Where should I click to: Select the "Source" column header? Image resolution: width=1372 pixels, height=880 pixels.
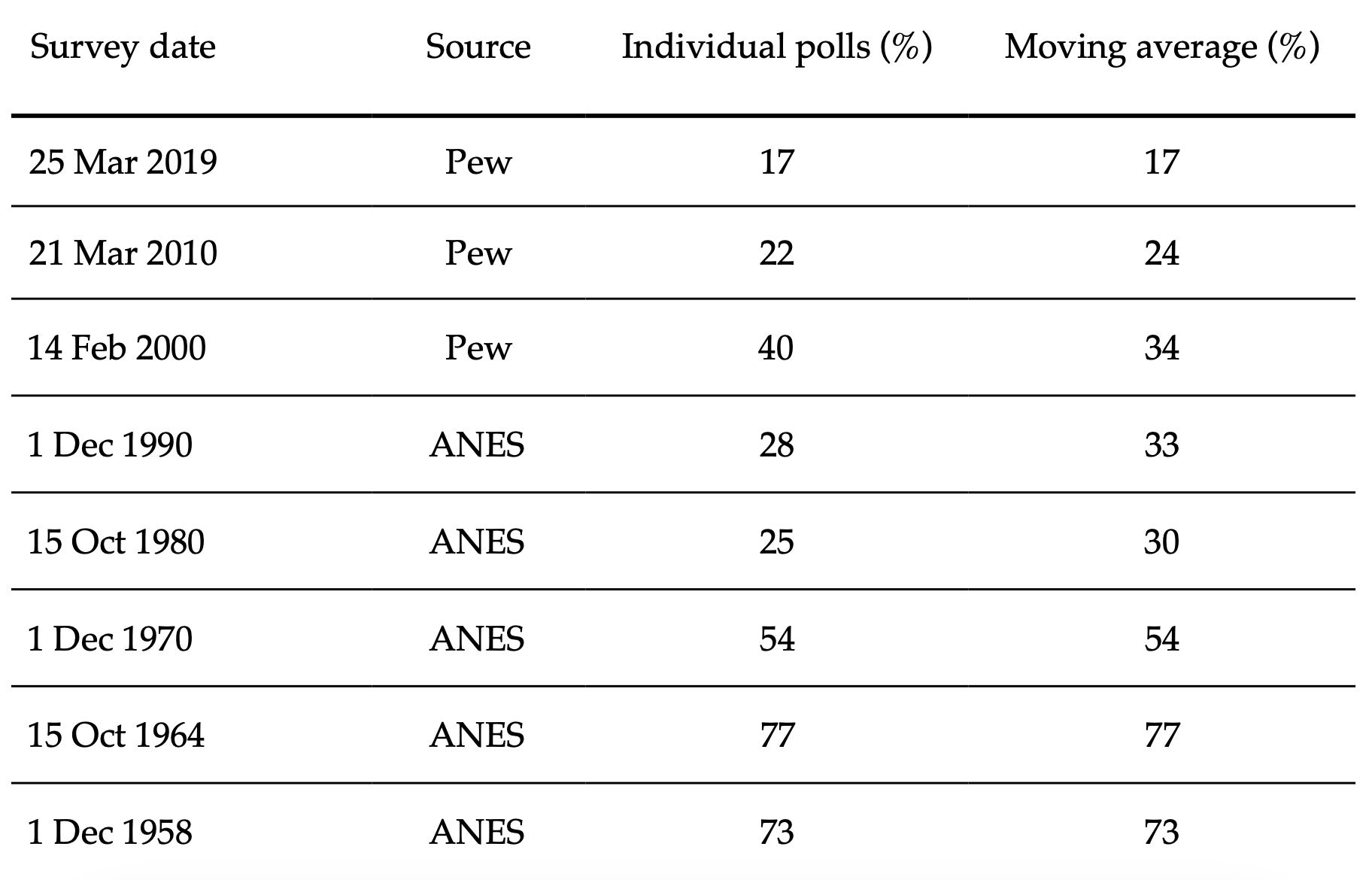click(478, 47)
